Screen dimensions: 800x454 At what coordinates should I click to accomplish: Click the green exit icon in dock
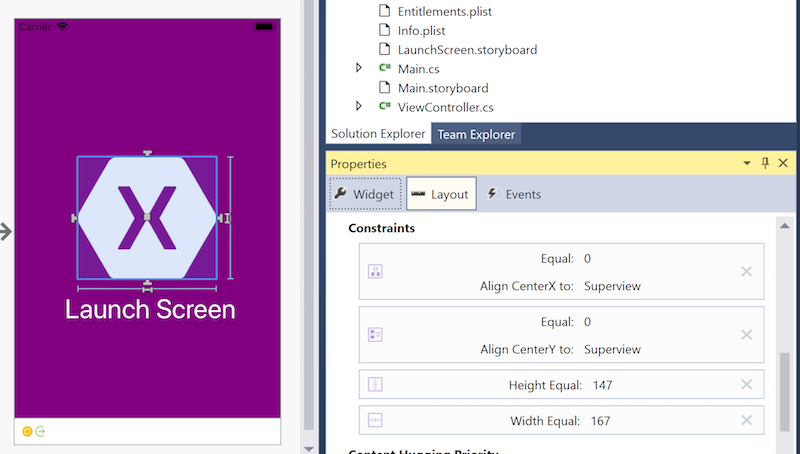(x=40, y=432)
